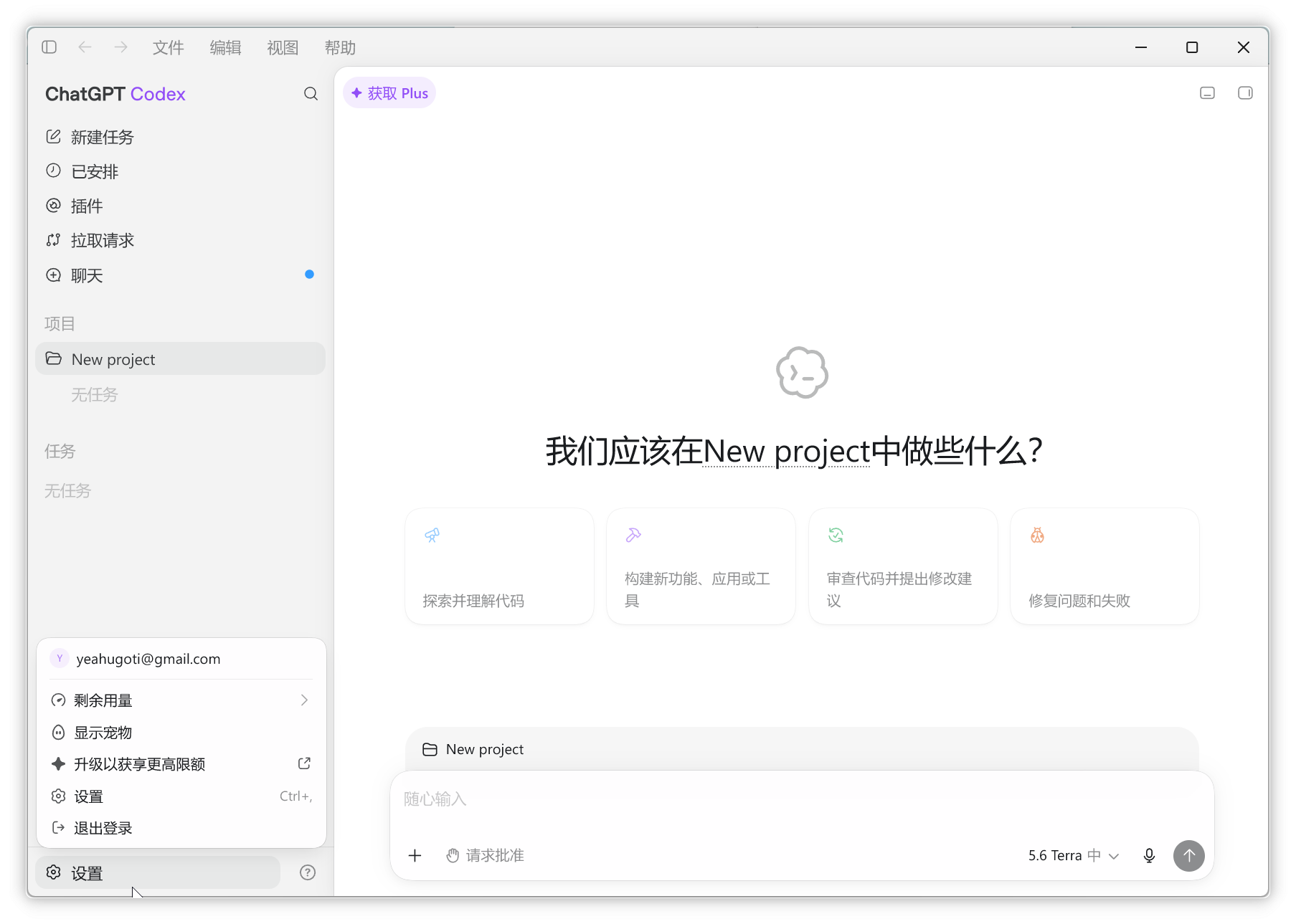The image size is (1296, 924).
Task: Open the 拉取请求 pull requests page
Action: (180, 240)
